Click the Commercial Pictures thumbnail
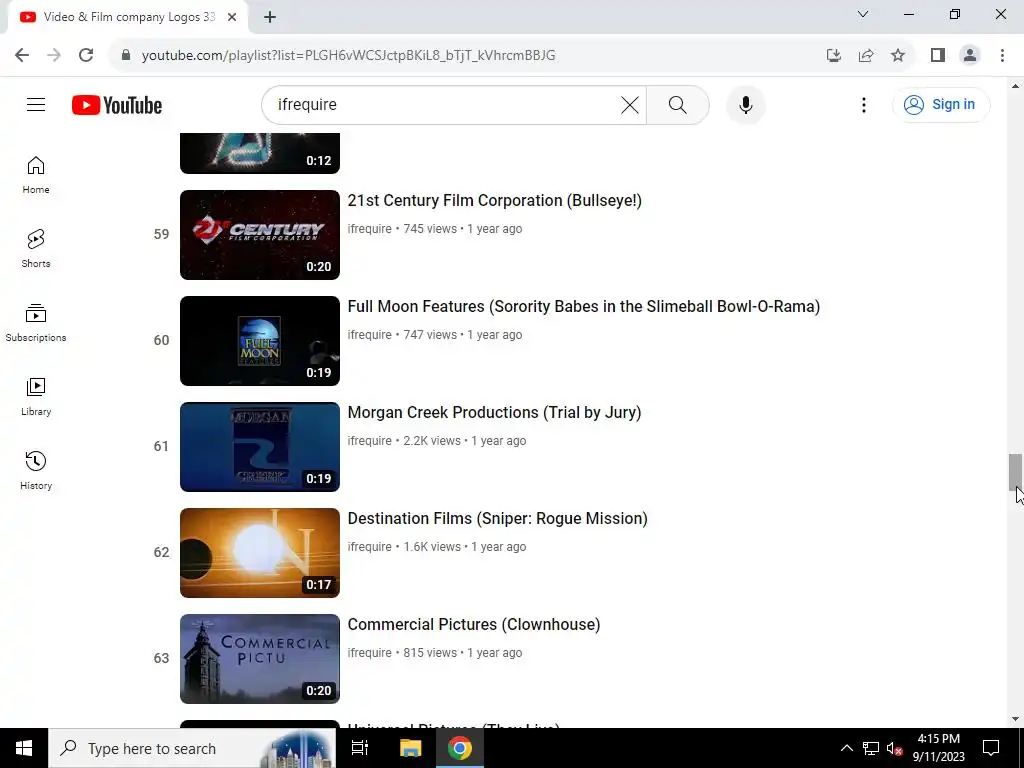 tap(260, 659)
